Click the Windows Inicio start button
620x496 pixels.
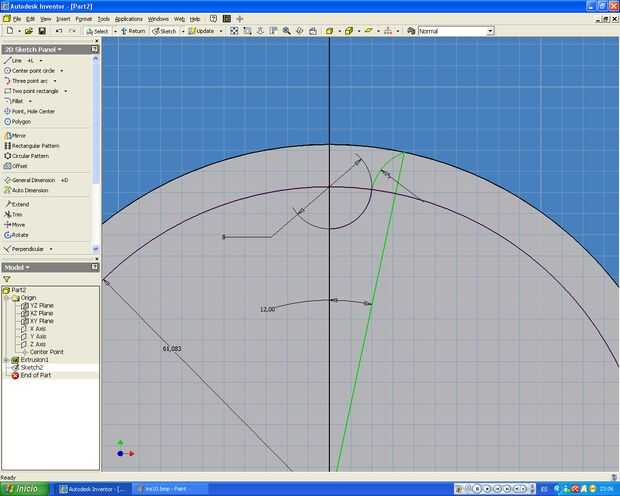pos(25,489)
